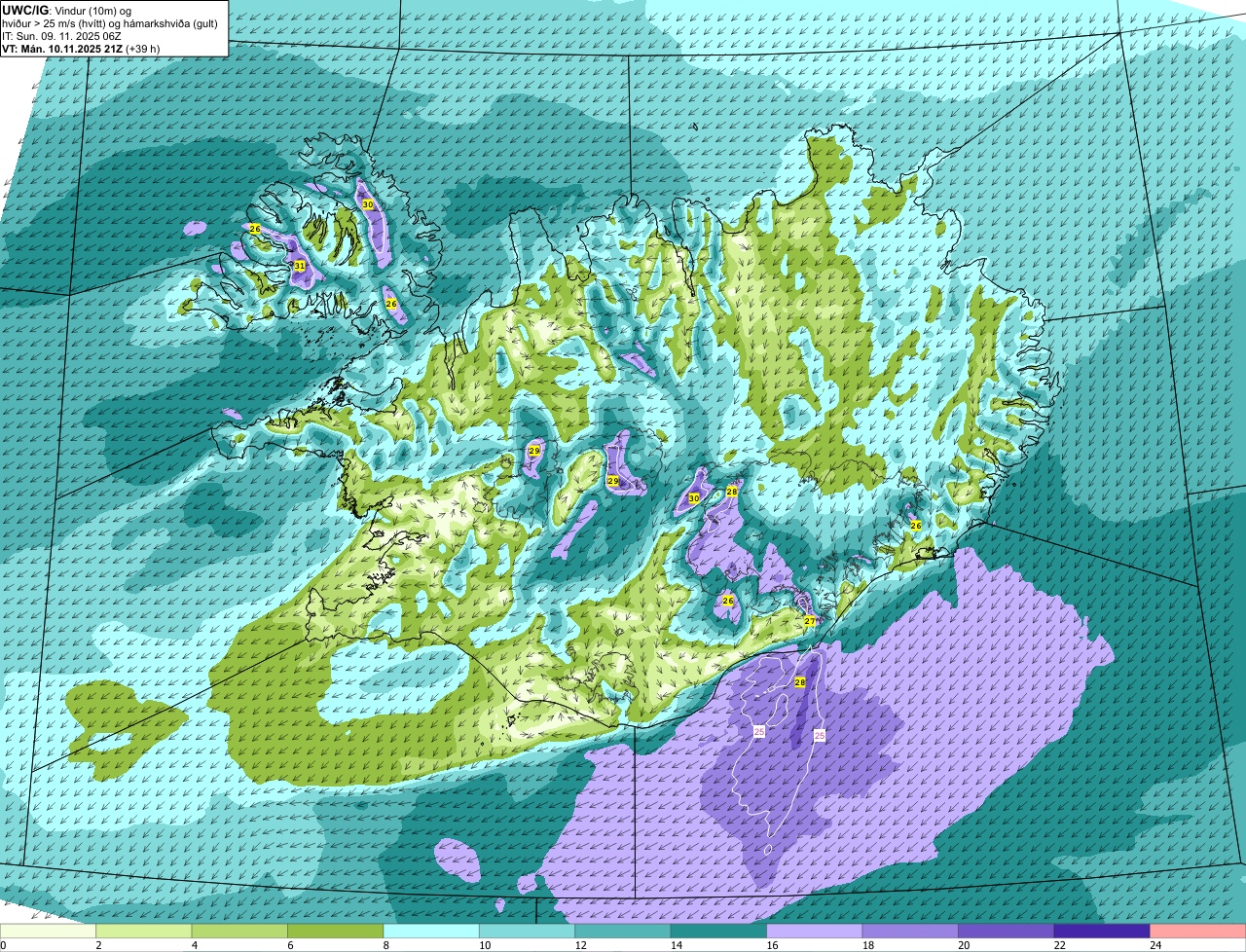Screen dimensions: 1246x952
Task: Click the palest 0–2 m/s legend swatch
Action: 49,932
